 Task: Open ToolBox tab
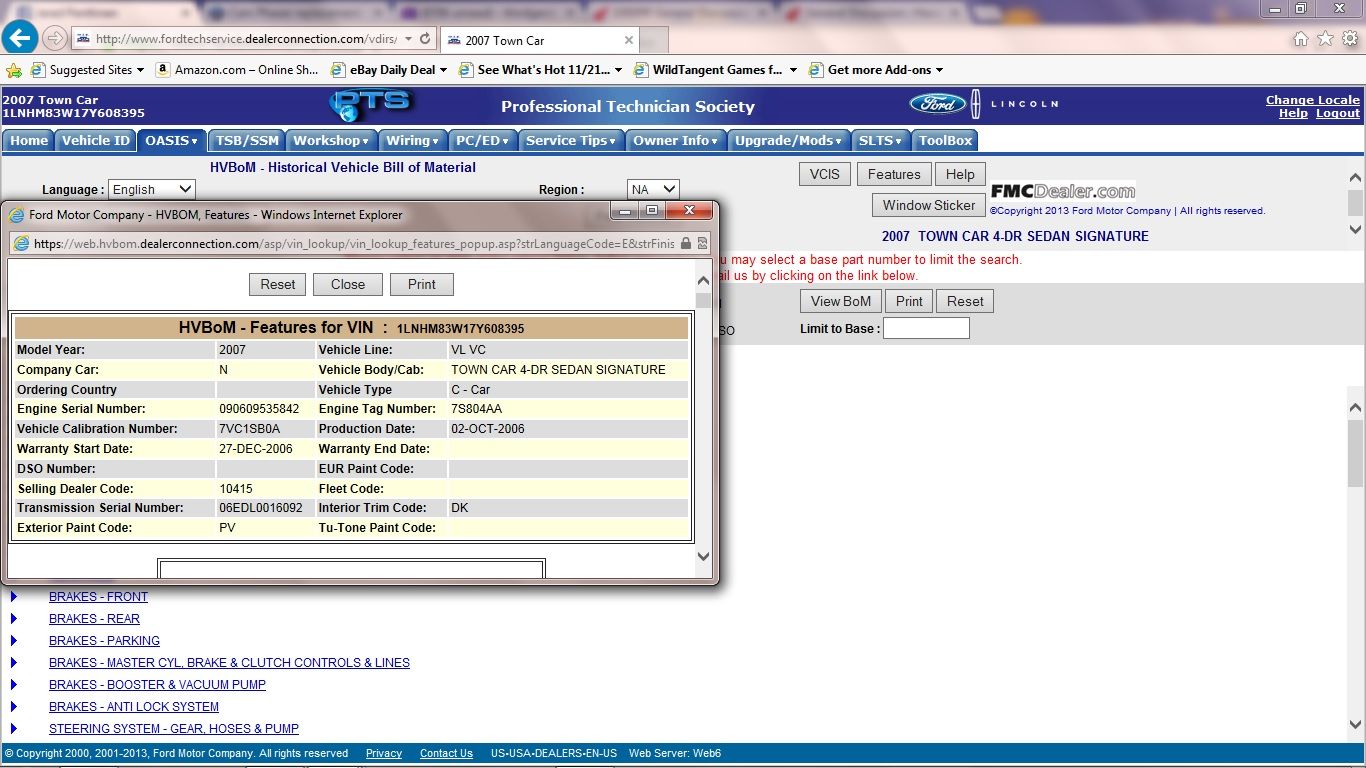(945, 140)
